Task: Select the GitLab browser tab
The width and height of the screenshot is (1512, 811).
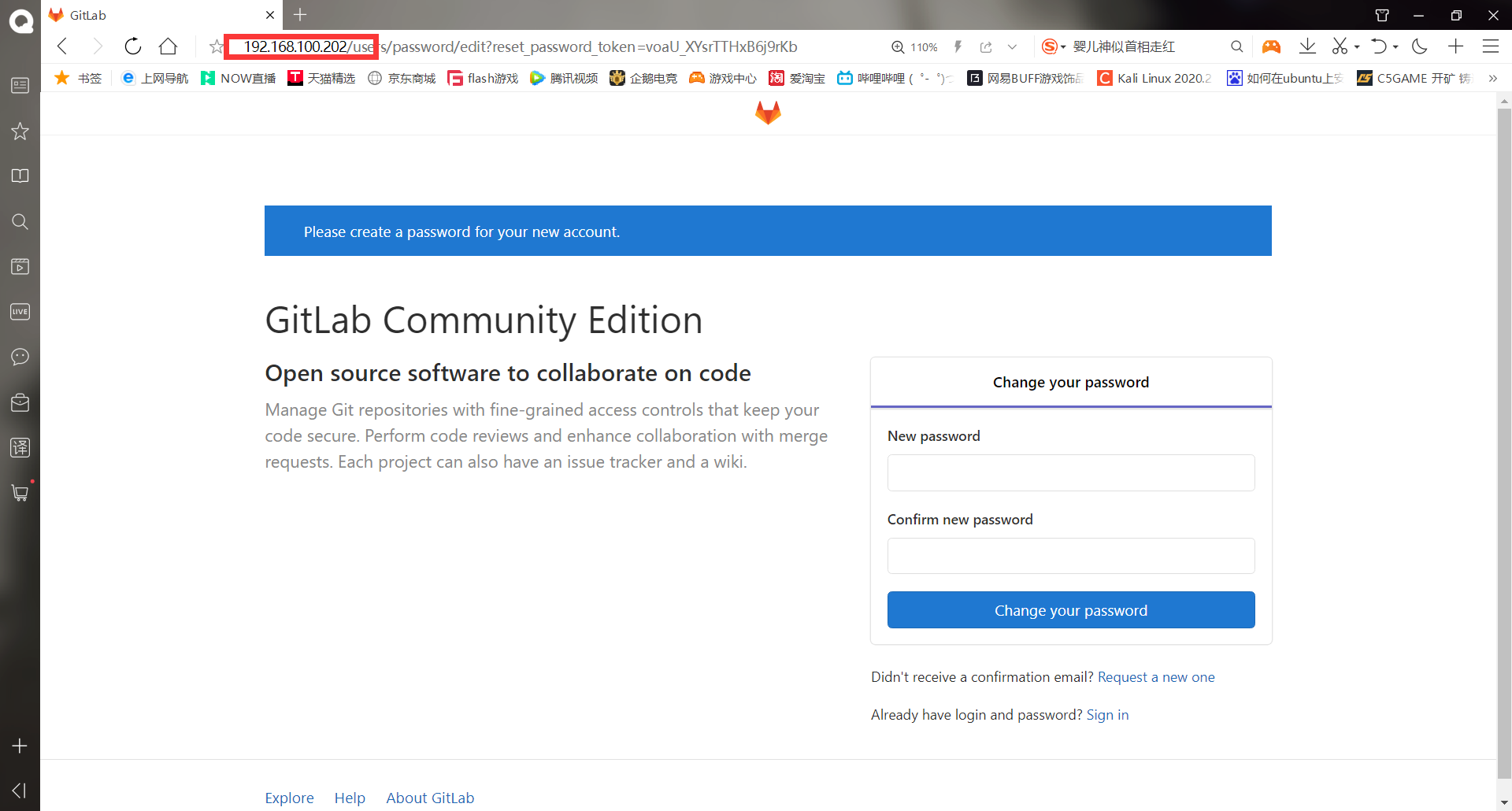Action: pyautogui.click(x=161, y=15)
